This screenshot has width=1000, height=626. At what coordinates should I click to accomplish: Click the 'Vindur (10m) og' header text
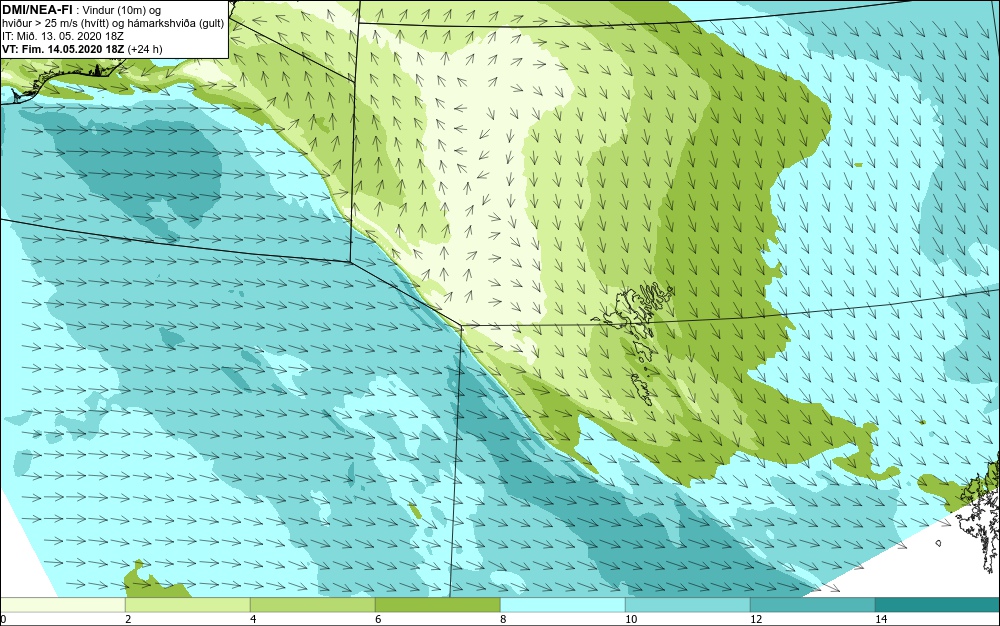coord(122,10)
